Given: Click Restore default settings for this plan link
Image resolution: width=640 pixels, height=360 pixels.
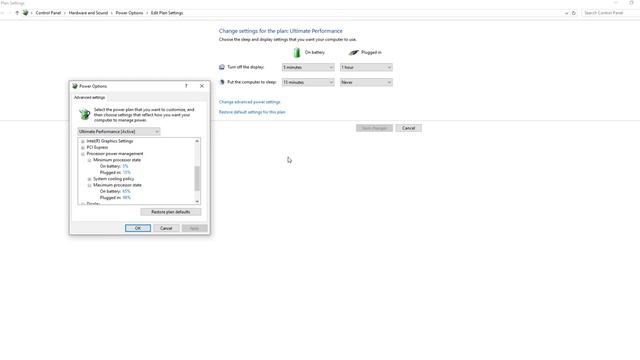Looking at the screenshot, I should coord(252,112).
